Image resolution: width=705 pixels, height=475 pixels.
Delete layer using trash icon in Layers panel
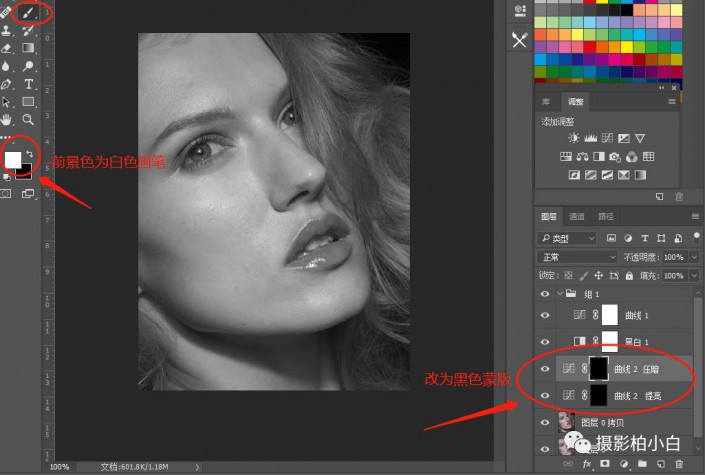click(679, 465)
